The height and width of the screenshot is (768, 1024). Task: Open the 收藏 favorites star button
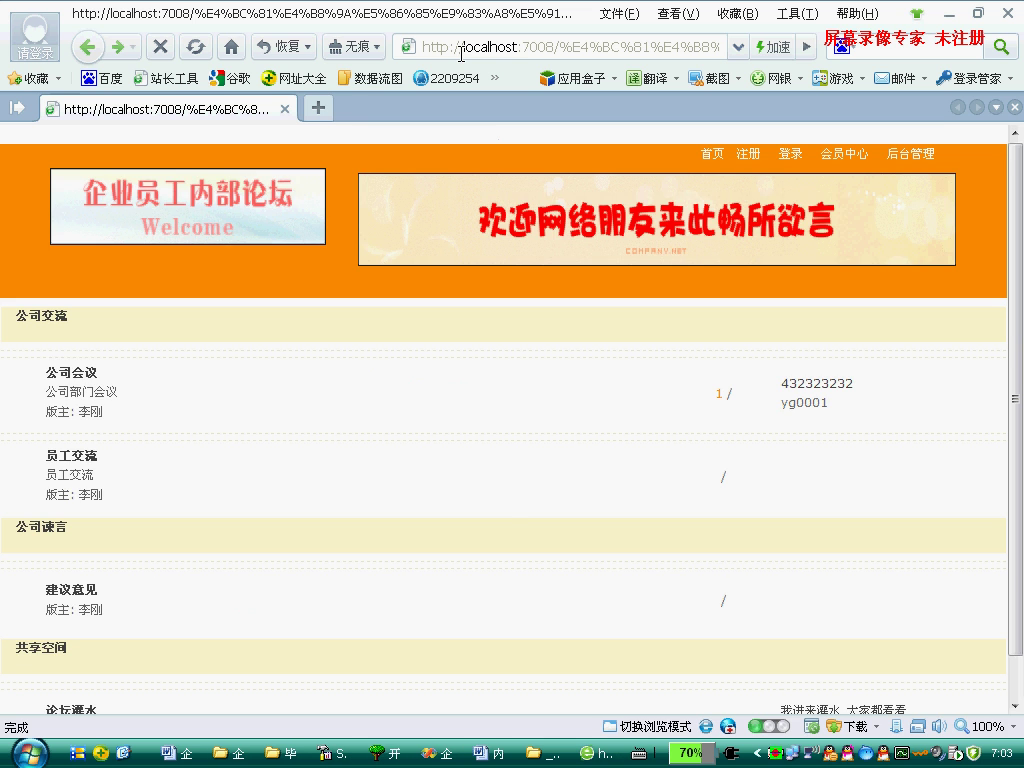pos(29,78)
